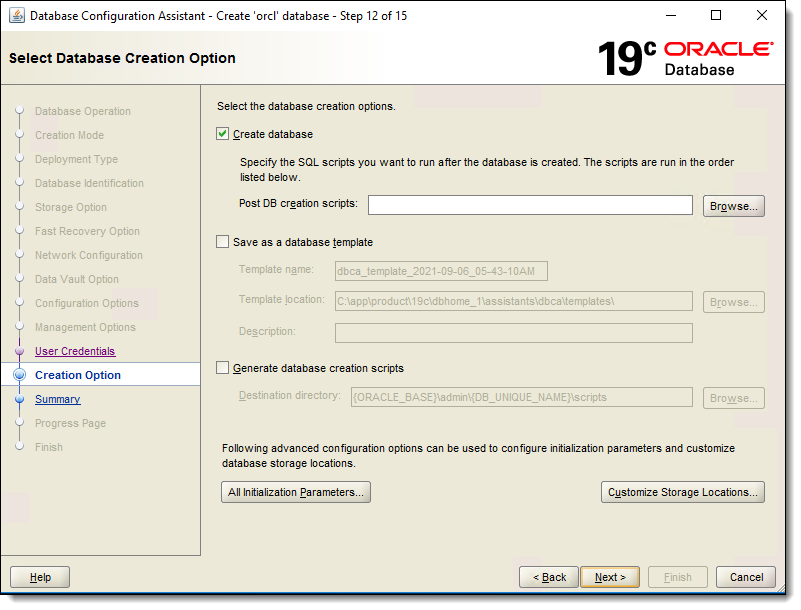Click the Configuration Options step label
The height and width of the screenshot is (610, 801).
(x=87, y=303)
